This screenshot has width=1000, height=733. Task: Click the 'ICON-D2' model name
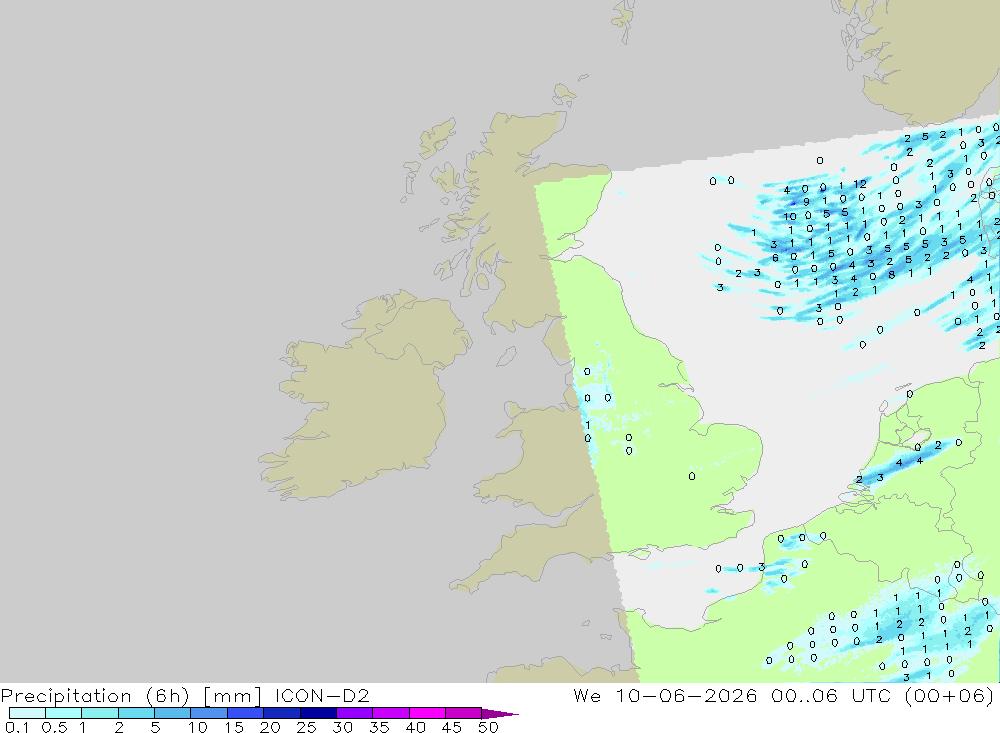(x=322, y=695)
